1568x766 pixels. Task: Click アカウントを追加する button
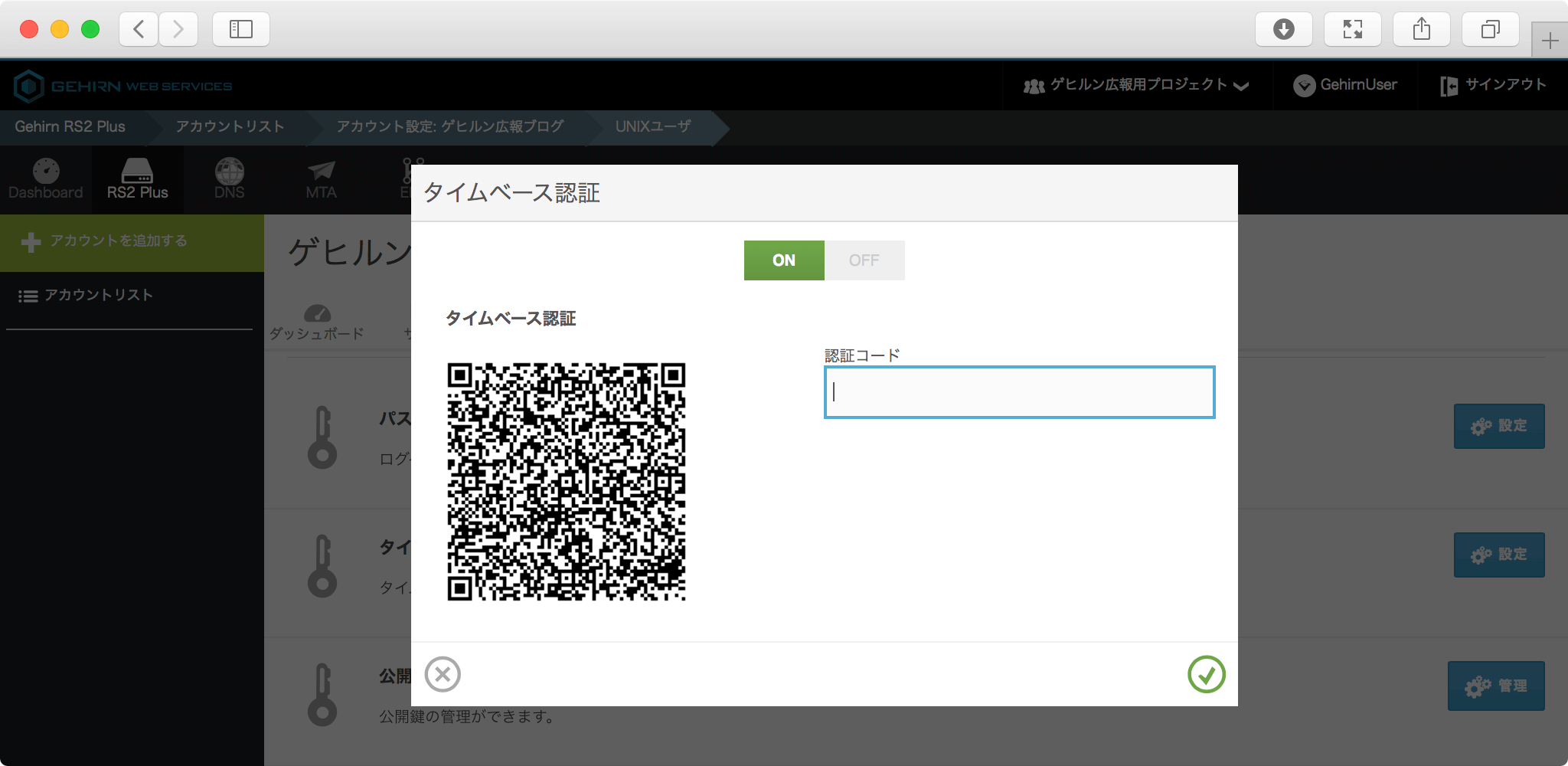(x=119, y=241)
